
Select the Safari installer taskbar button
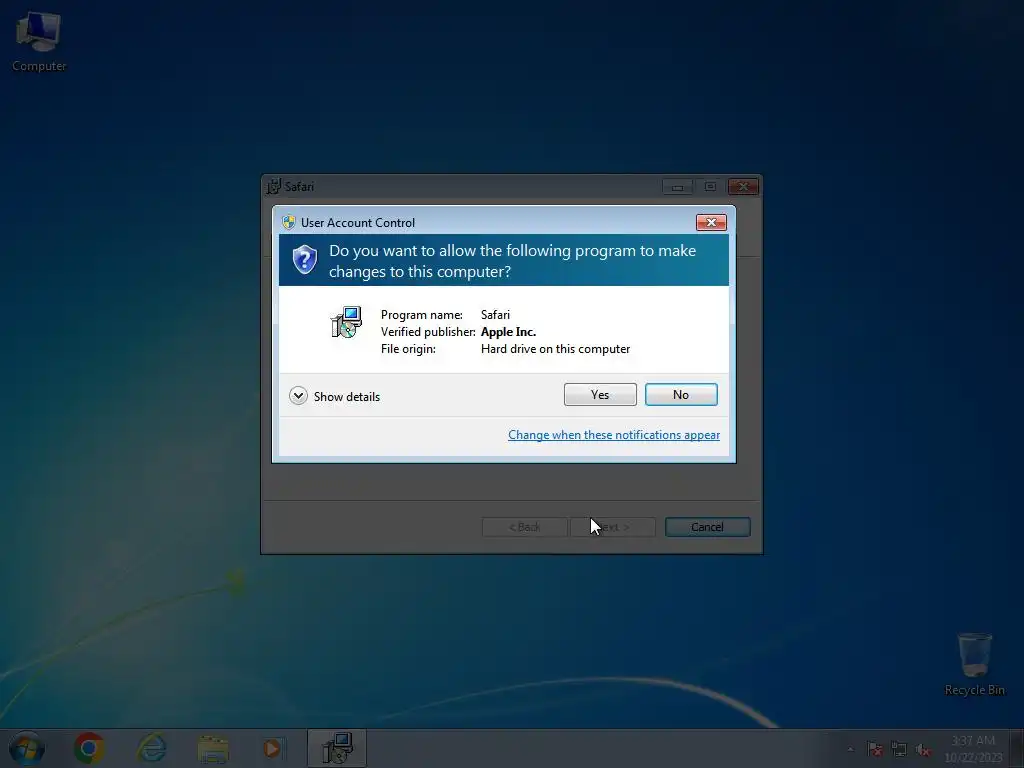tap(337, 748)
